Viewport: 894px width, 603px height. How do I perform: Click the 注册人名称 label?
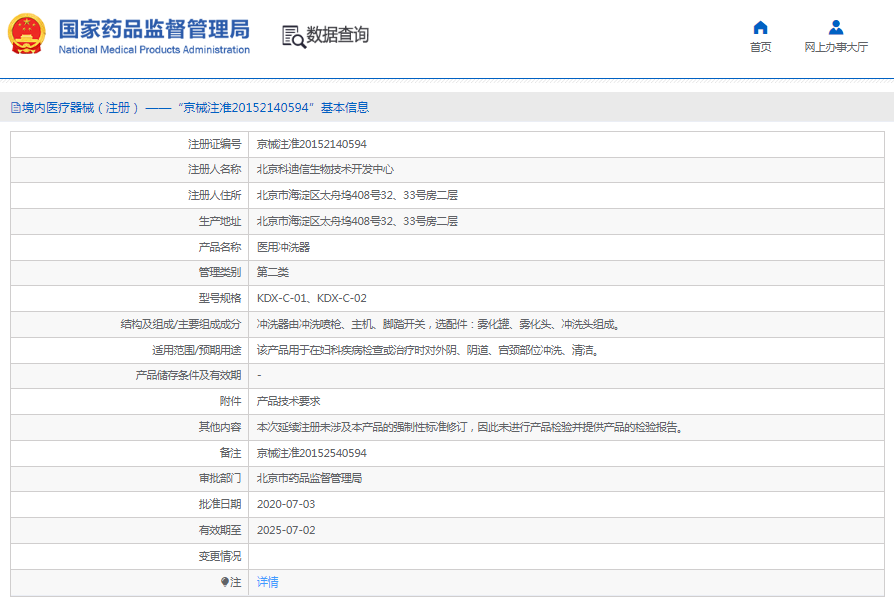tap(214, 169)
